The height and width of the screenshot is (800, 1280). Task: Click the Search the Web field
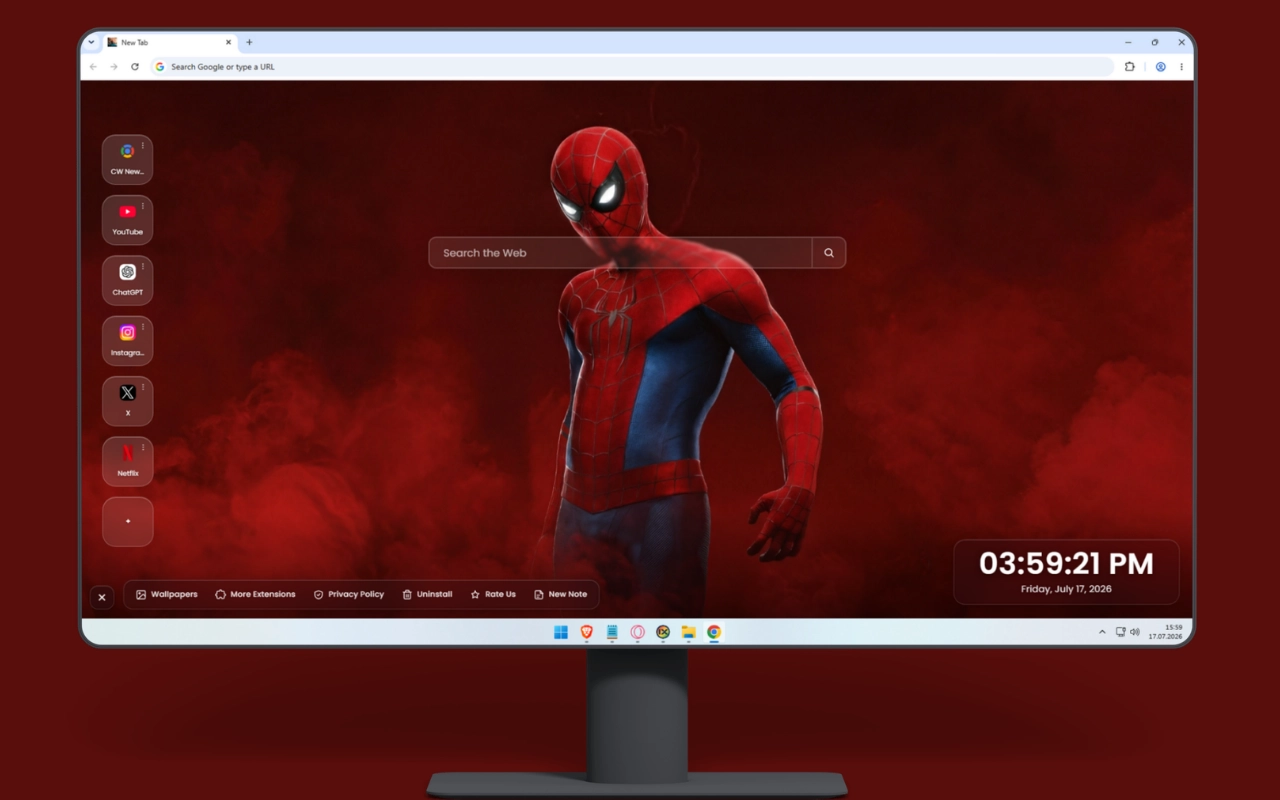coord(620,253)
